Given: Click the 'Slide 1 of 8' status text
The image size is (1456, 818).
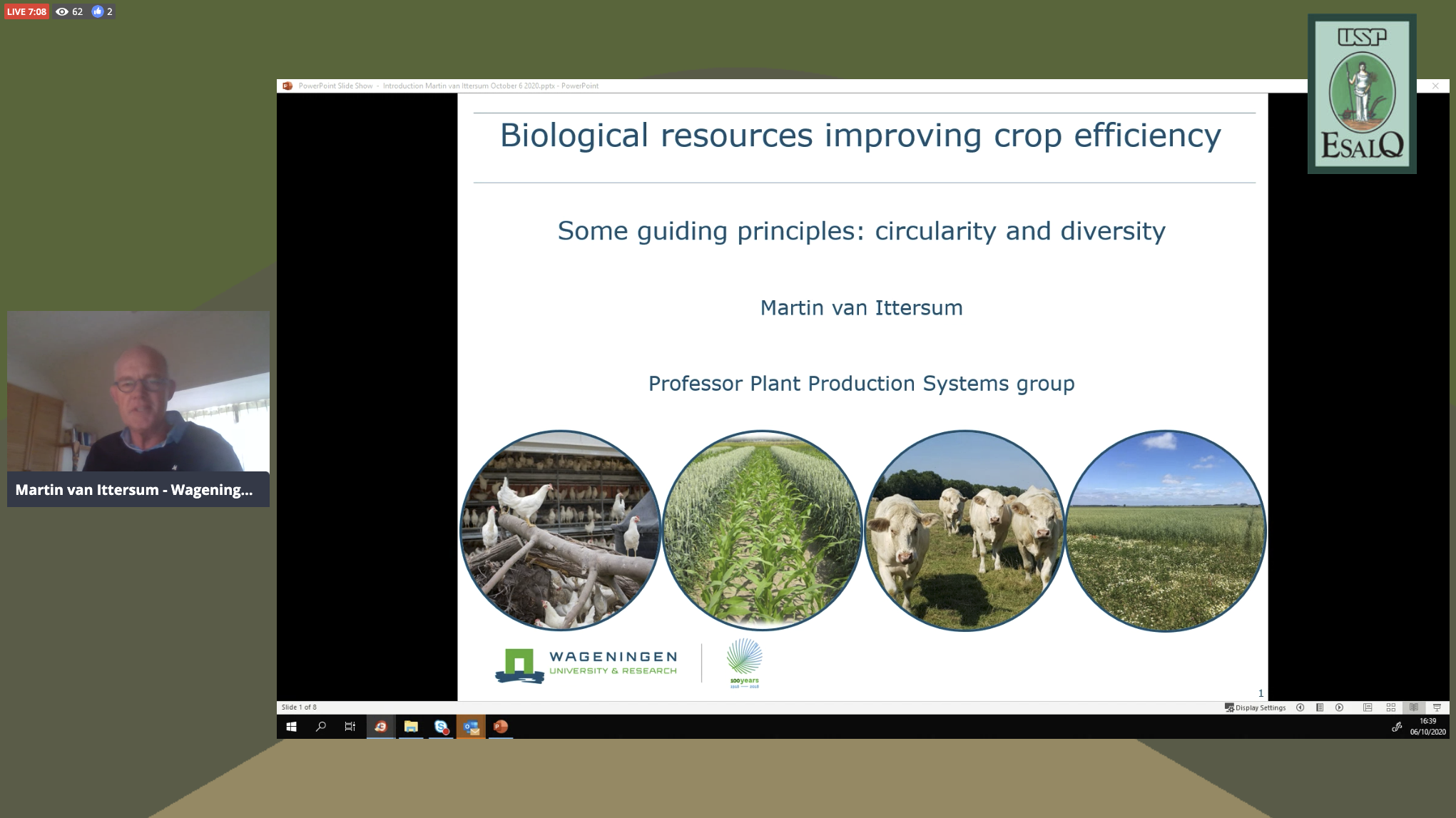Looking at the screenshot, I should [299, 707].
